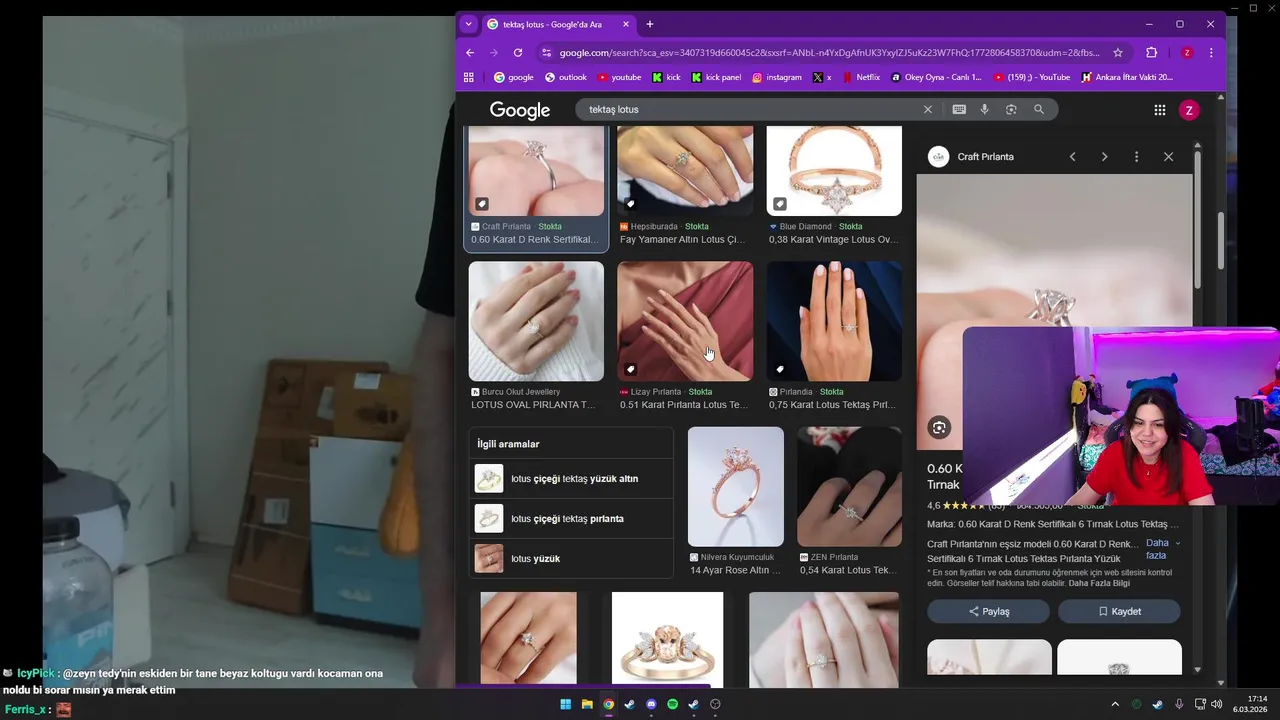The width and height of the screenshot is (1280, 720).
Task: Open the Chrome tab search dropdown
Action: coord(468,24)
